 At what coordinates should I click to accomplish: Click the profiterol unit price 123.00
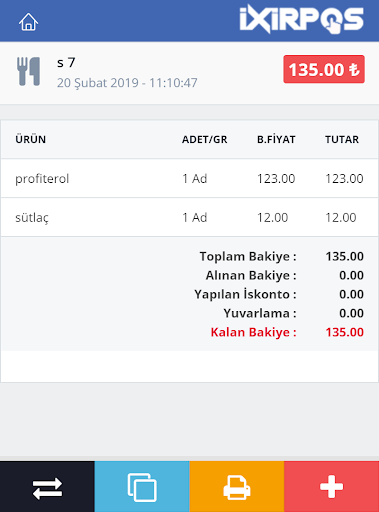point(276,179)
